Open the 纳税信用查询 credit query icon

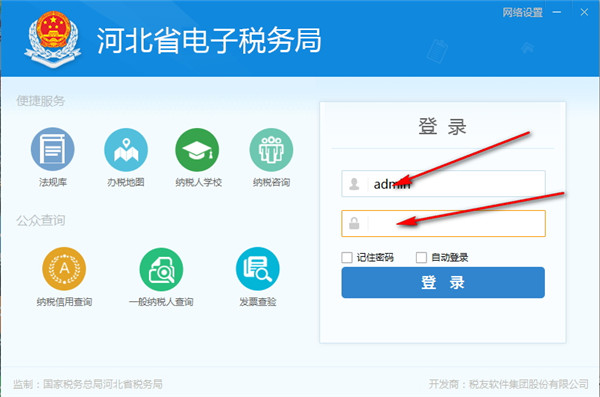pos(64,269)
